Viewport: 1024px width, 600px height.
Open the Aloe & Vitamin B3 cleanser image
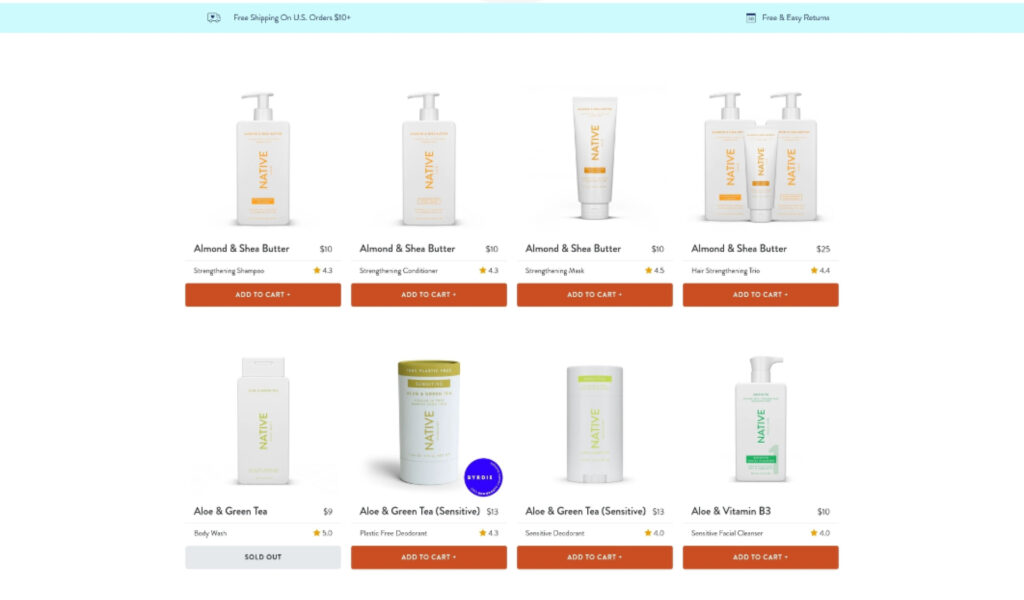[x=761, y=418]
